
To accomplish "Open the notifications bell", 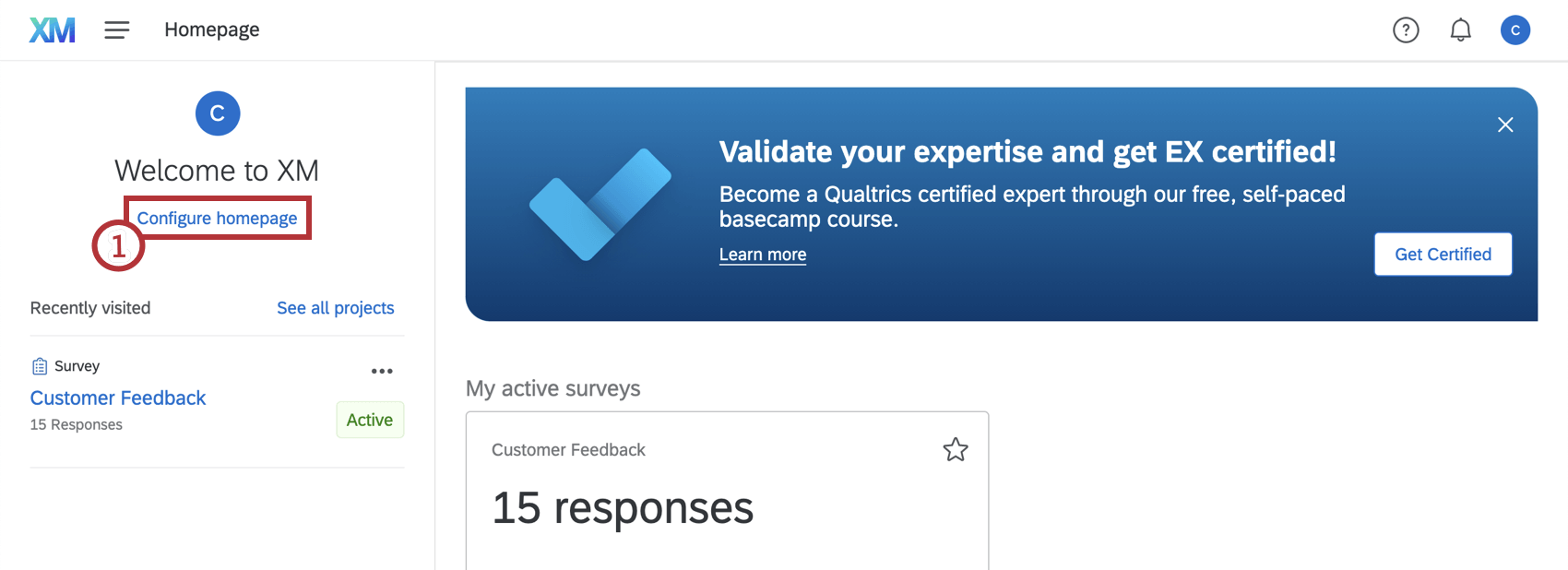I will pos(1460,30).
